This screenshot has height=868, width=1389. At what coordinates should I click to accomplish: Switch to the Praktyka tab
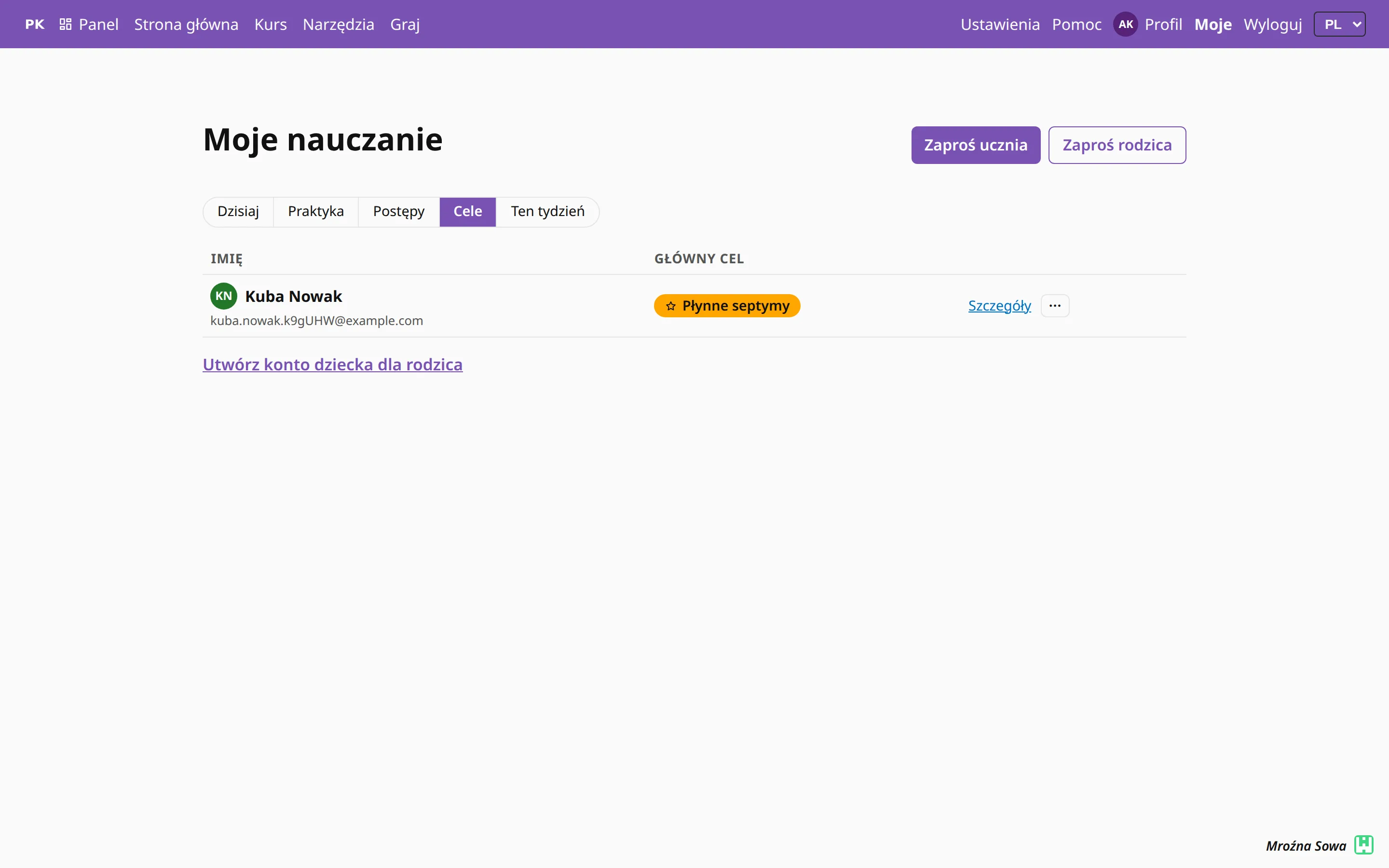(x=316, y=212)
